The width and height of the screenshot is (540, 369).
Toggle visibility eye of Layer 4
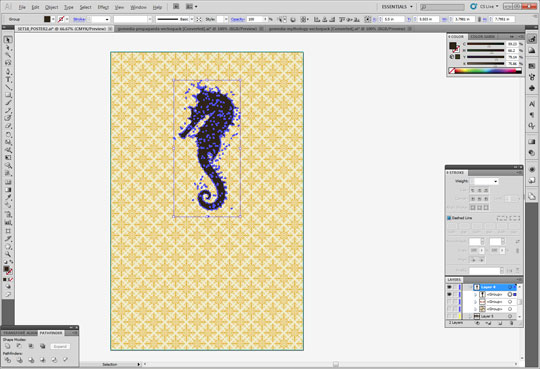click(x=449, y=287)
